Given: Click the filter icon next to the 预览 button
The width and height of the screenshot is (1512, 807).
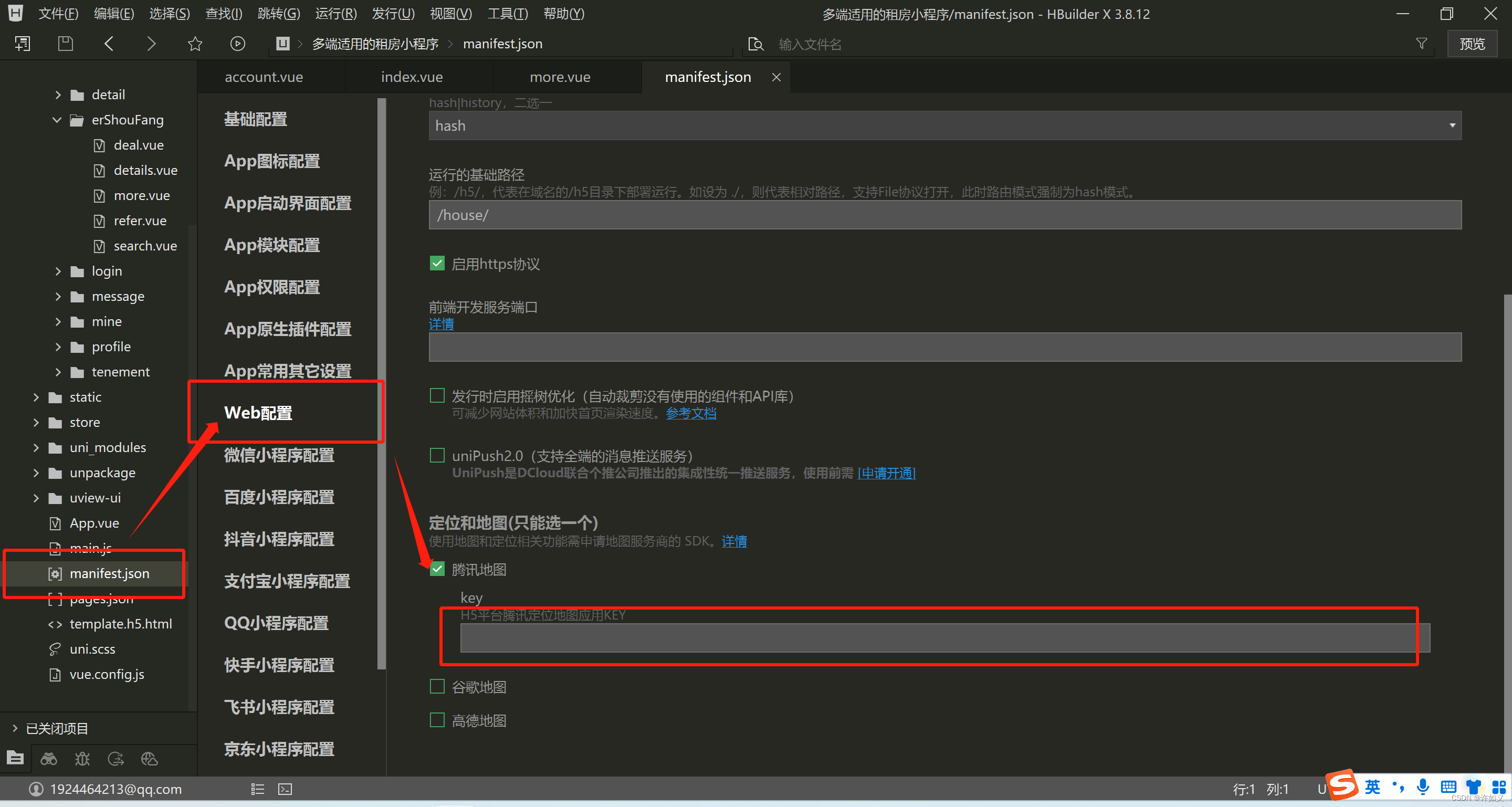Looking at the screenshot, I should coord(1421,43).
